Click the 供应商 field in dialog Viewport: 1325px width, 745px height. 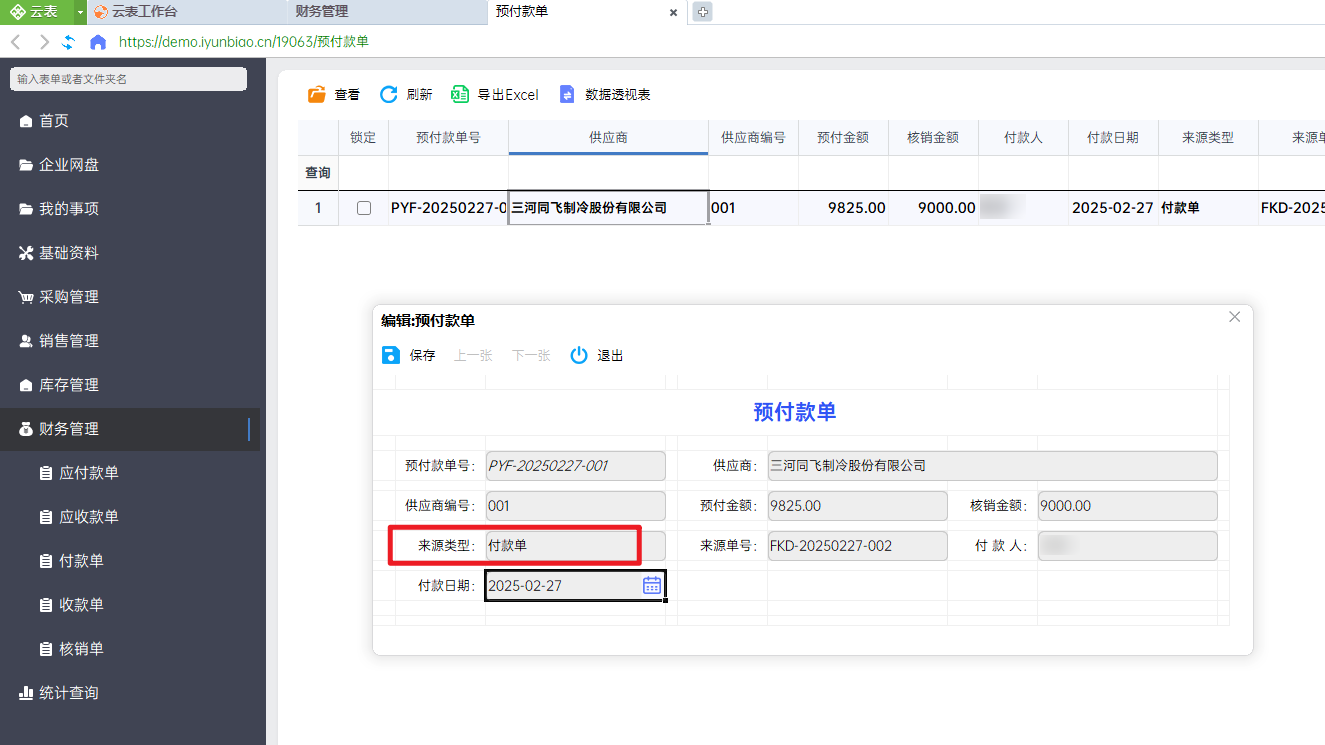(992, 466)
